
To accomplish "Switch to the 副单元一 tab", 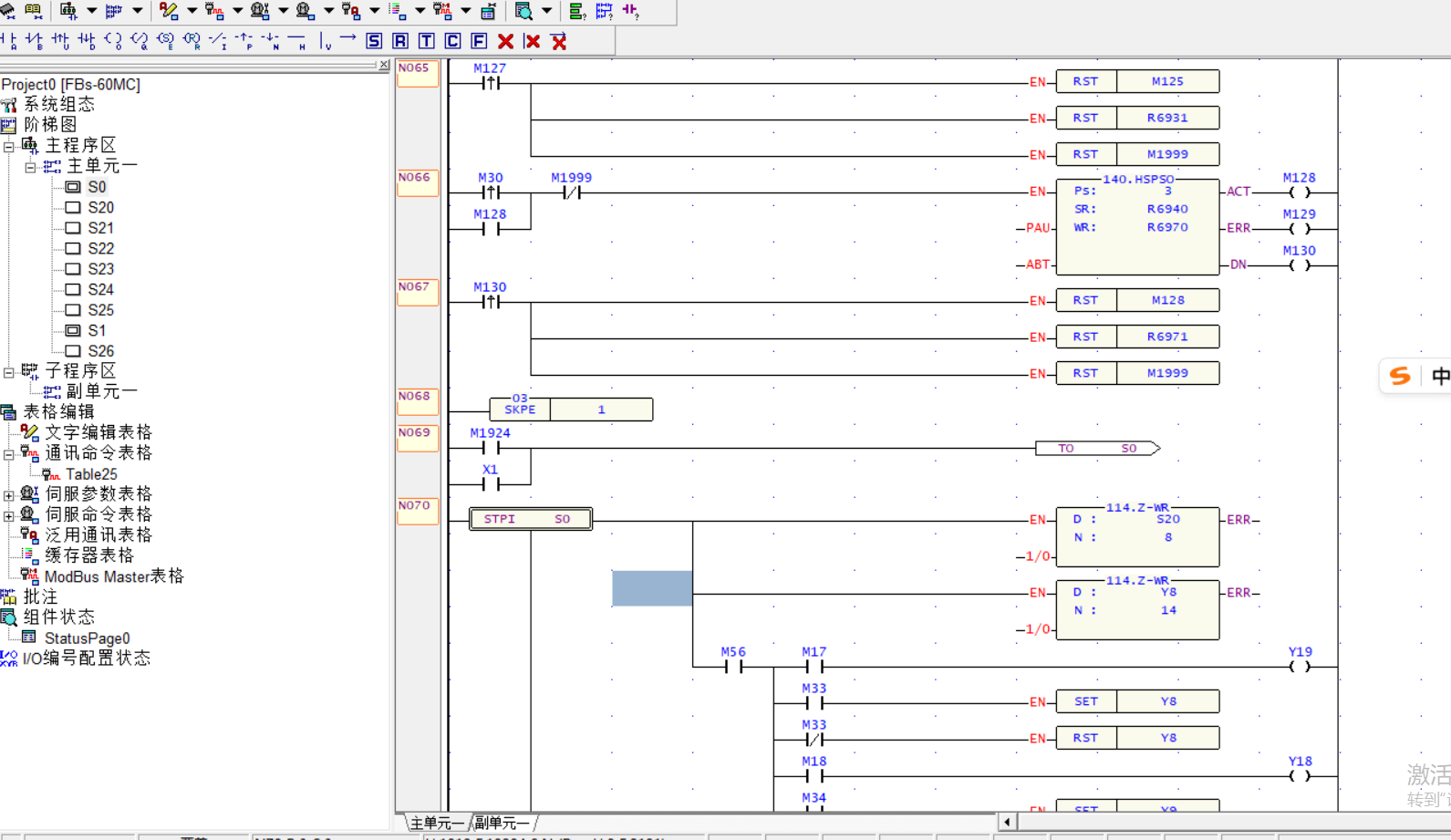I will pyautogui.click(x=502, y=824).
